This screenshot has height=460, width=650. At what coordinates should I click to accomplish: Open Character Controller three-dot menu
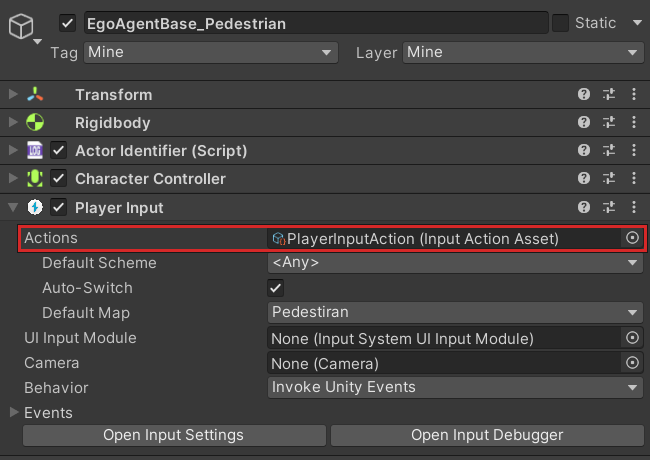tap(634, 178)
